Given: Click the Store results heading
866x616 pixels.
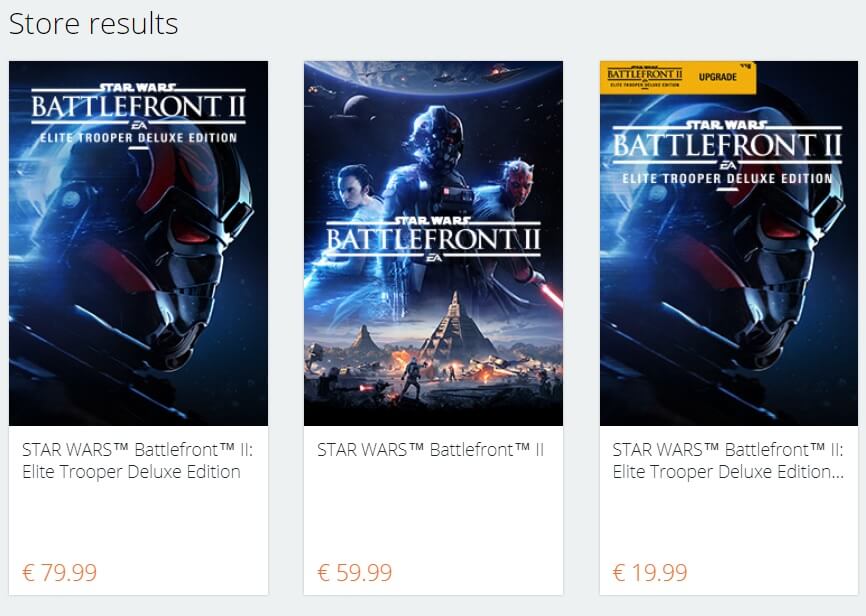Looking at the screenshot, I should [93, 24].
